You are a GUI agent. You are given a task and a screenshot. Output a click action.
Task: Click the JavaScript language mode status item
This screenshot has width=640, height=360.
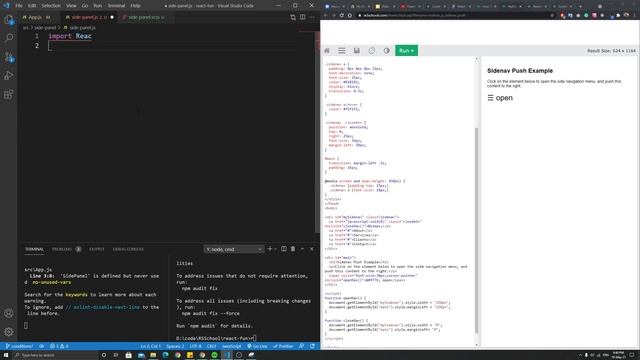231,346
